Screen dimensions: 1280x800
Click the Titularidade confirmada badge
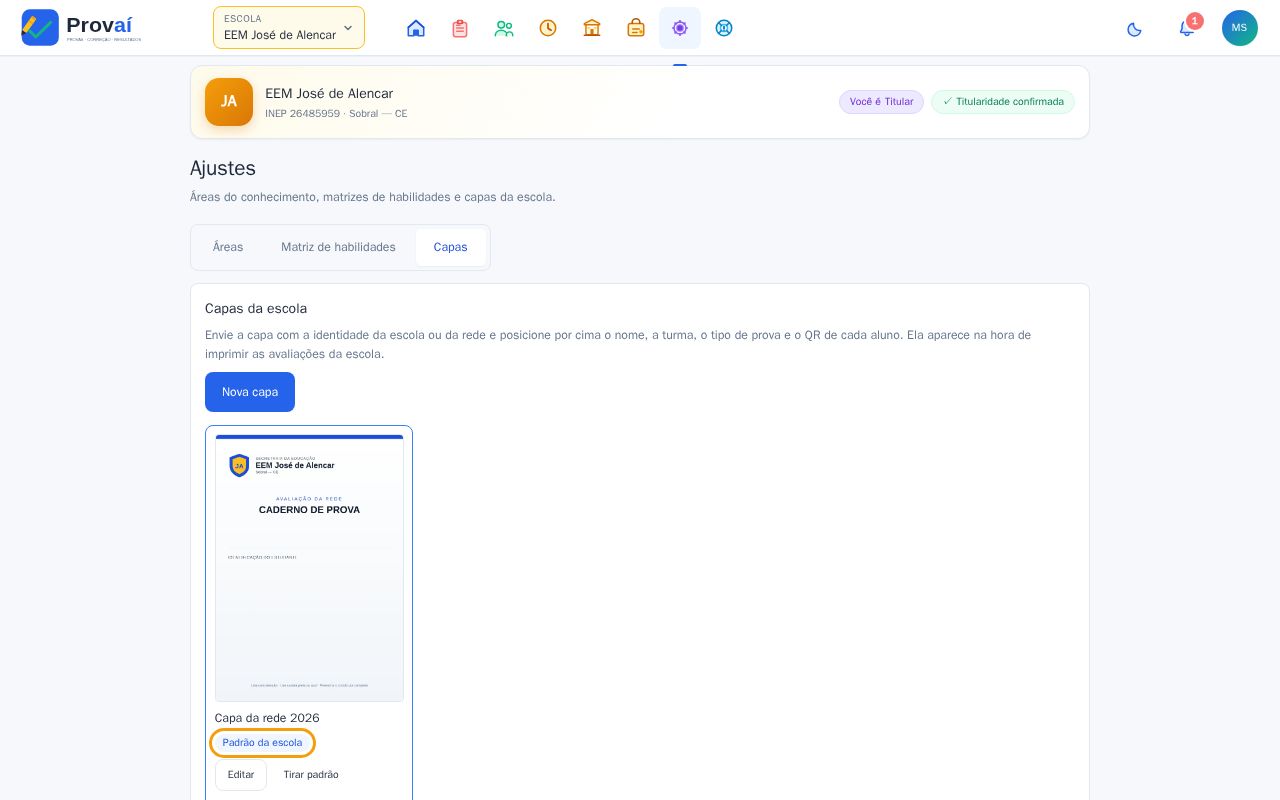point(1003,102)
